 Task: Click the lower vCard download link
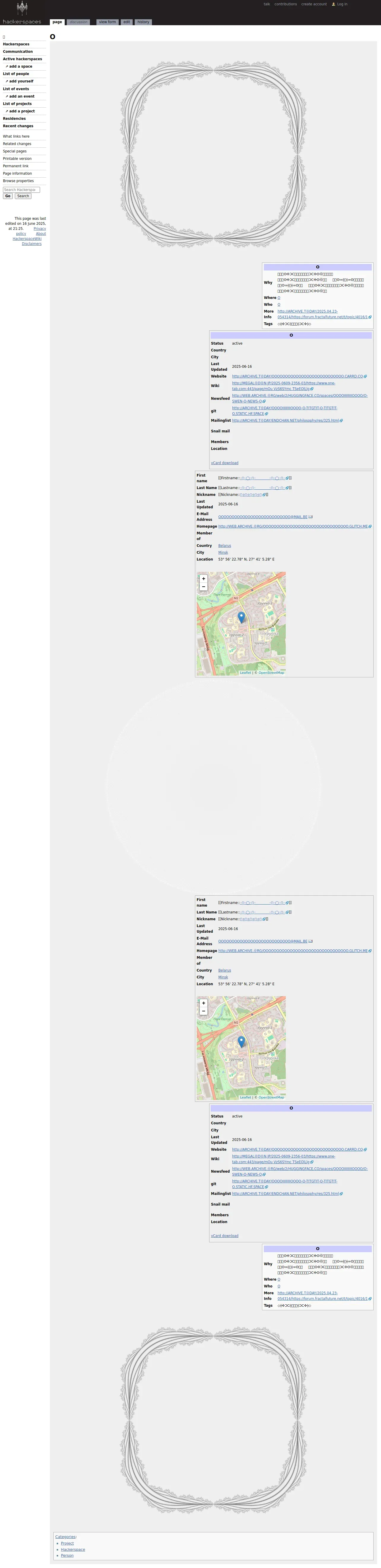coord(225,1236)
